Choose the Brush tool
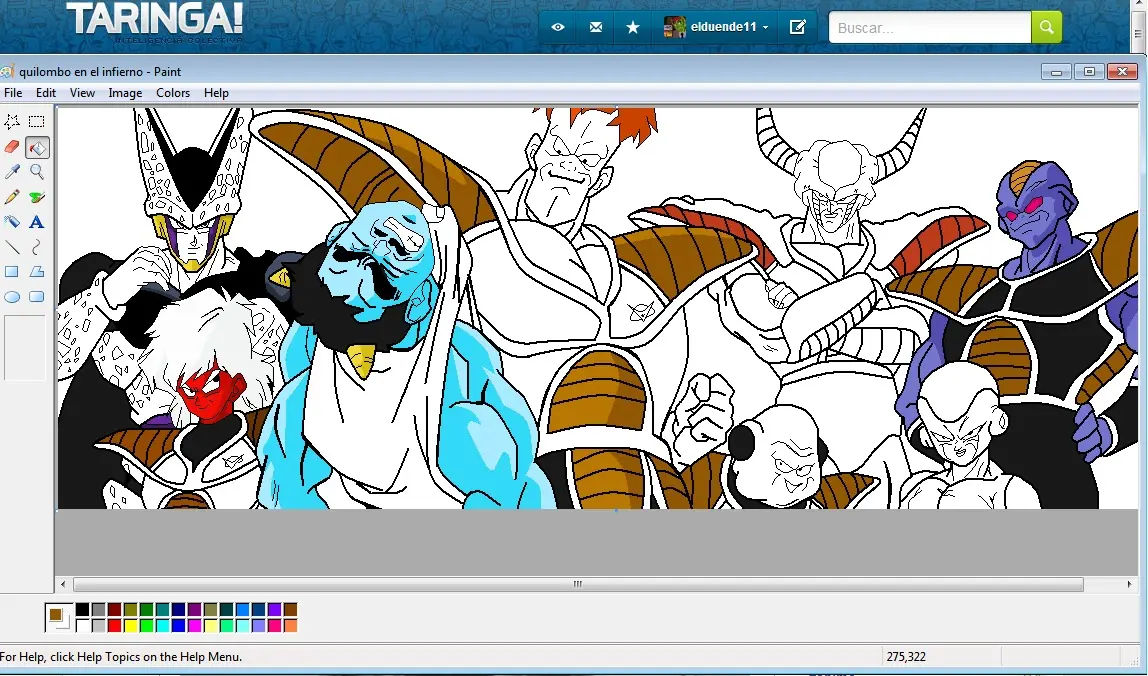The height and width of the screenshot is (676, 1148). coord(37,197)
